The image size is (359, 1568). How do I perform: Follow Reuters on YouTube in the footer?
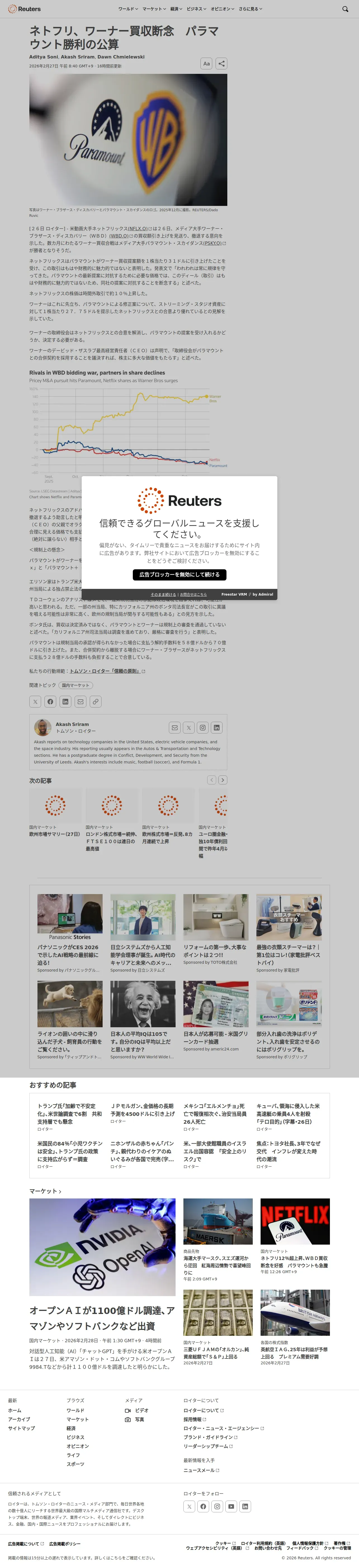[231, 1506]
